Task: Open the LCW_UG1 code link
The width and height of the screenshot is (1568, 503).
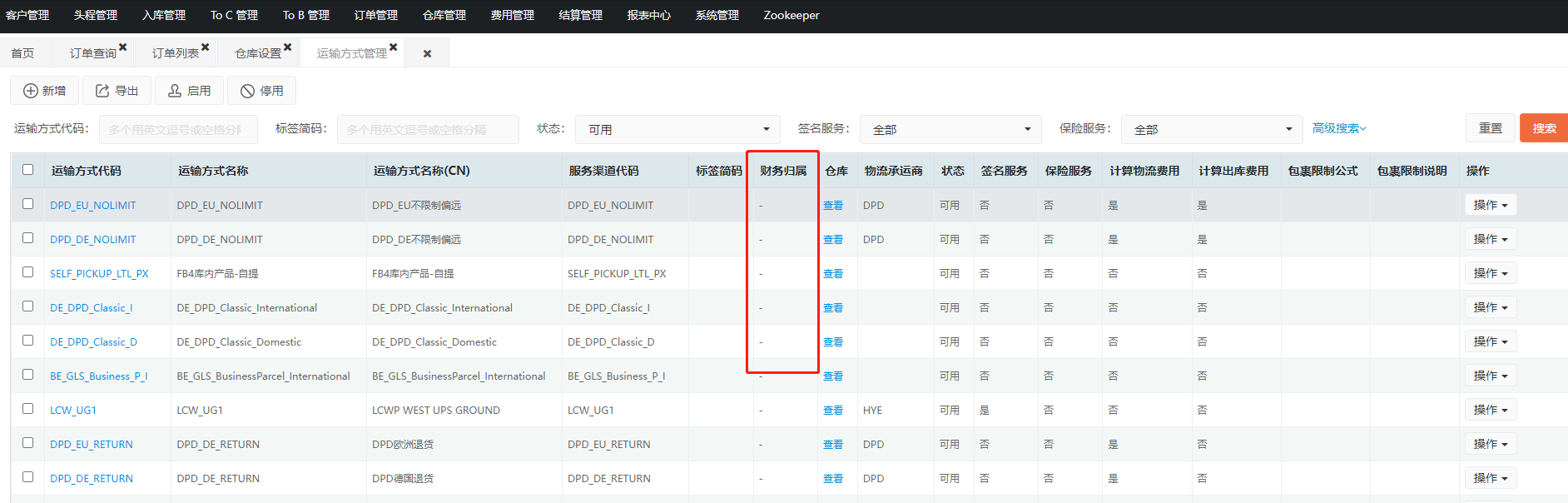Action: pos(73,411)
